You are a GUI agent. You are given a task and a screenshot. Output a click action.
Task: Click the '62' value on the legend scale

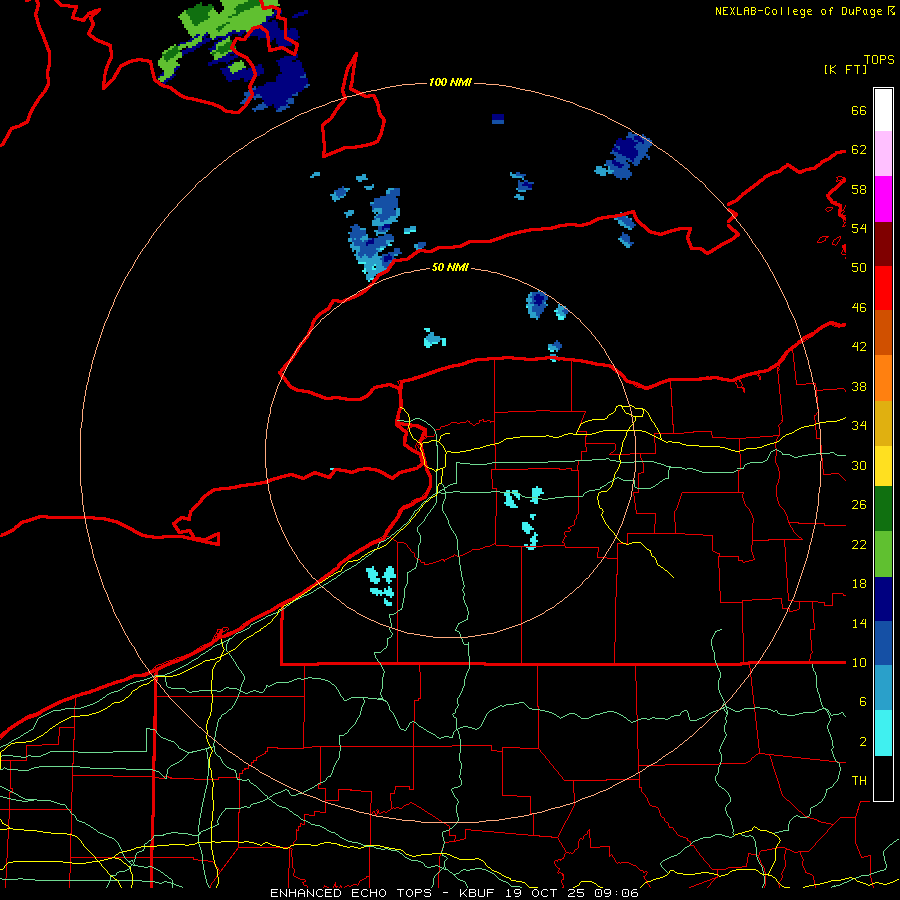tap(859, 150)
